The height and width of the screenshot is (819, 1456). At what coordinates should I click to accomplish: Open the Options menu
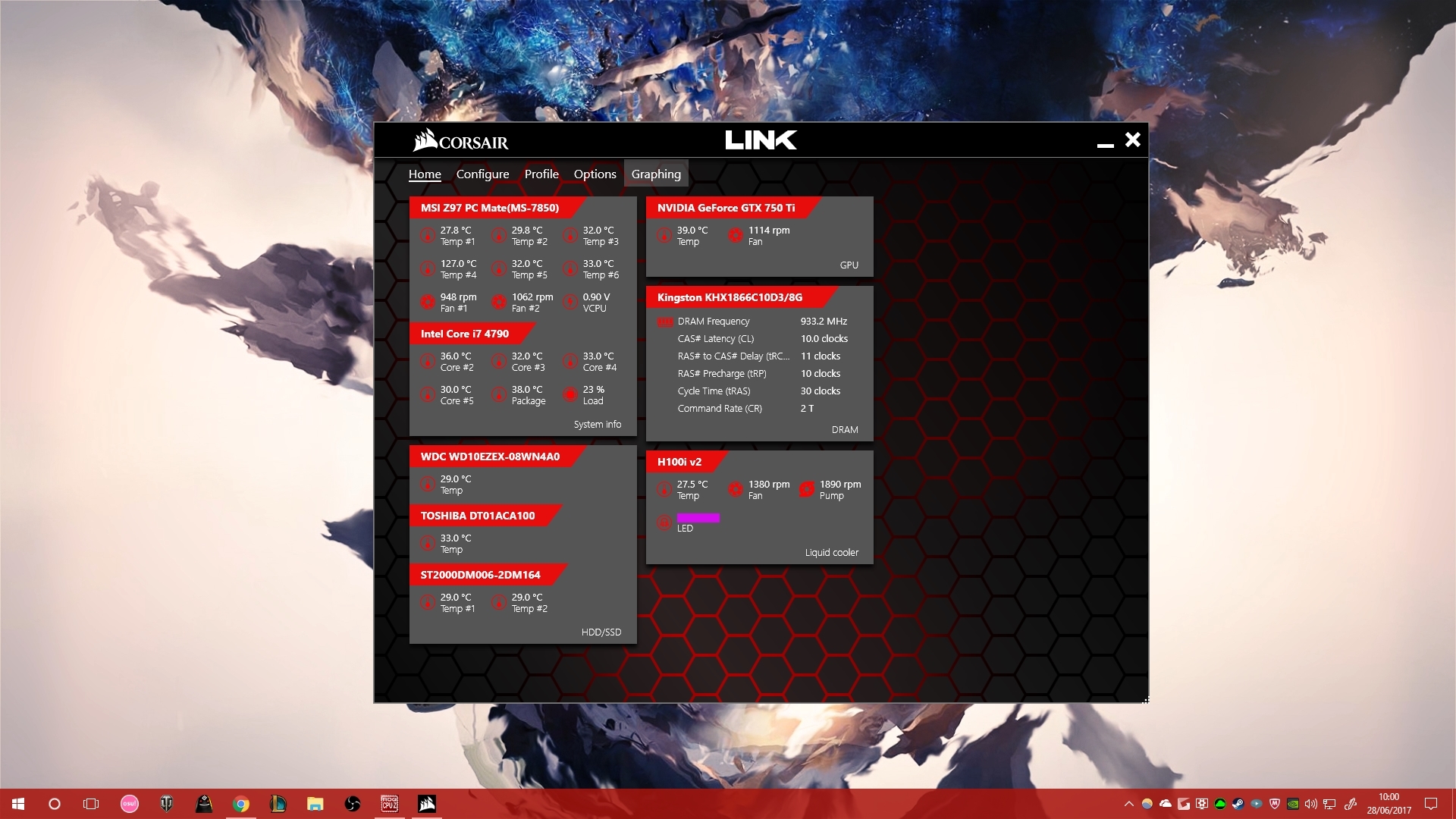click(x=595, y=174)
